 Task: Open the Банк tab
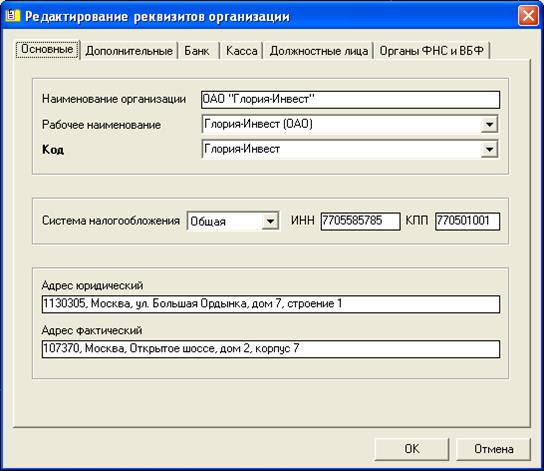[x=198, y=51]
